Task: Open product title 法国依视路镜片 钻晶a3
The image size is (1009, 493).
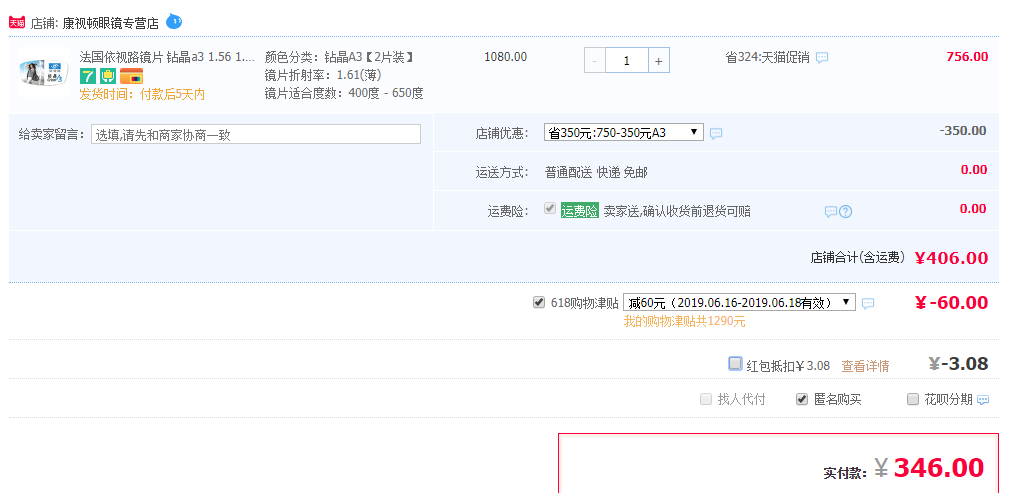Action: pyautogui.click(x=167, y=57)
